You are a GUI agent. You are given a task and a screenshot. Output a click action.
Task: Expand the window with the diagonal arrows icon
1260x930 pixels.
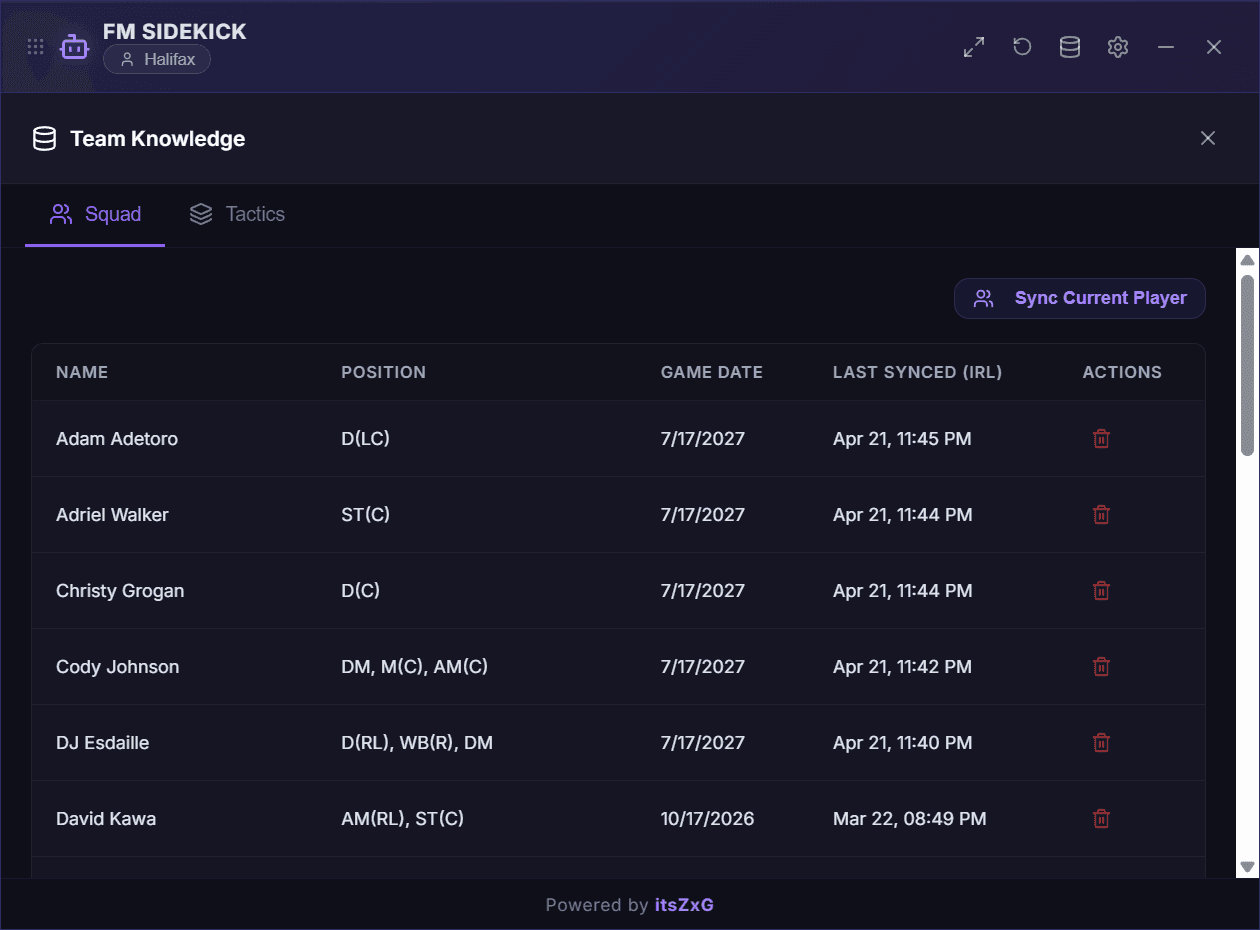tap(974, 47)
